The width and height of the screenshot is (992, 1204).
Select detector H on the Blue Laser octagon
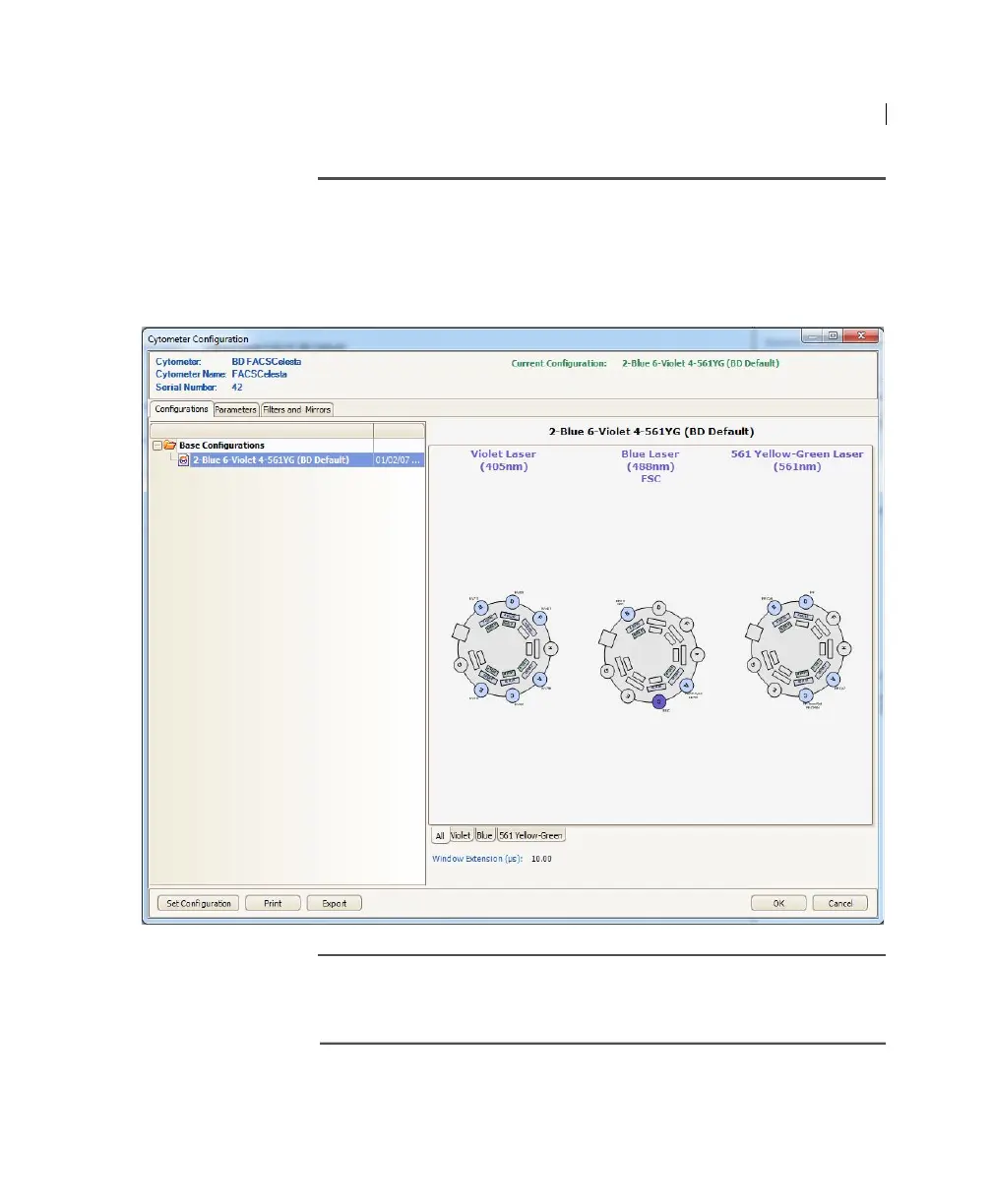[x=698, y=654]
